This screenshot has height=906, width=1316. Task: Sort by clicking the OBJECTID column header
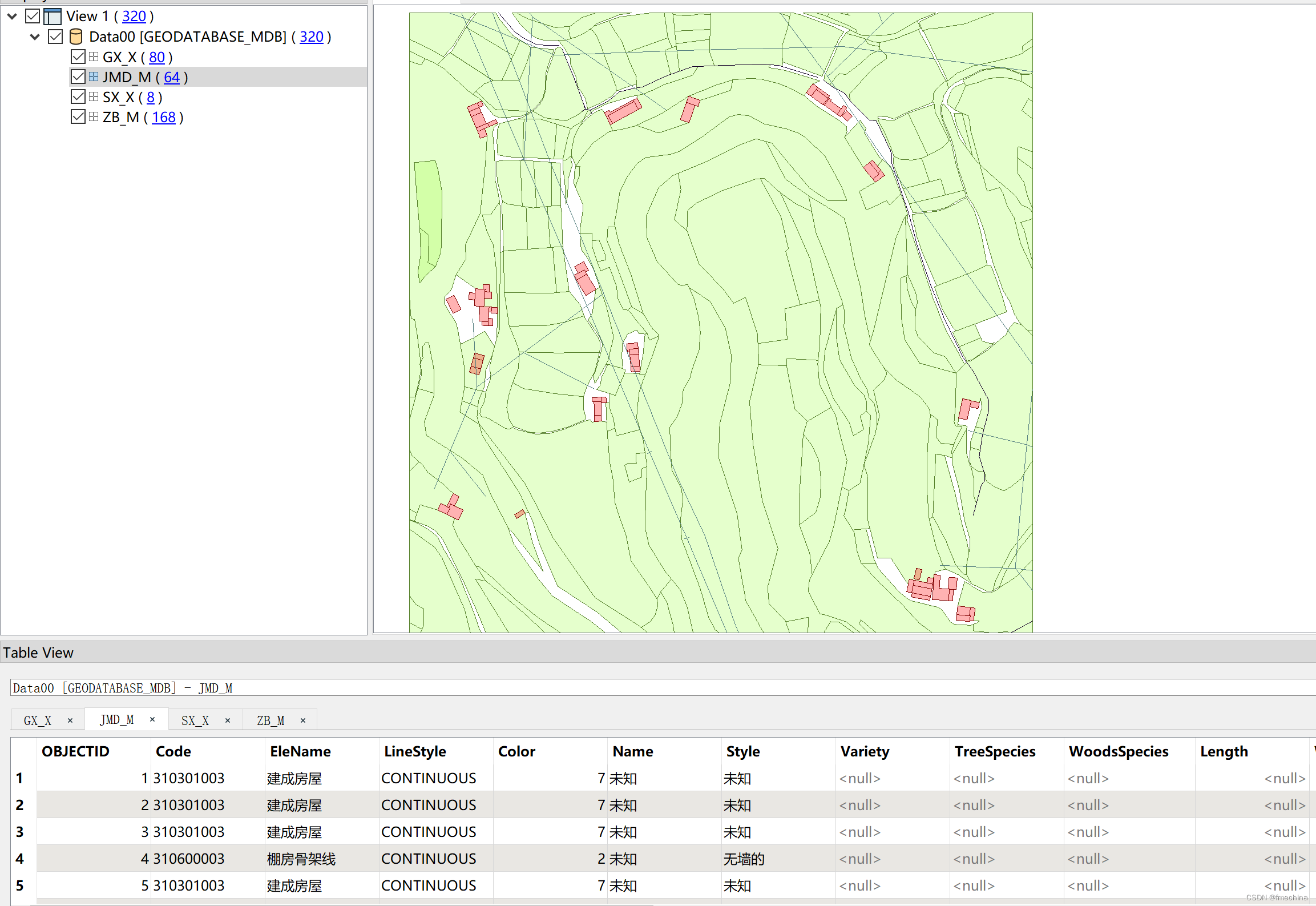click(76, 751)
